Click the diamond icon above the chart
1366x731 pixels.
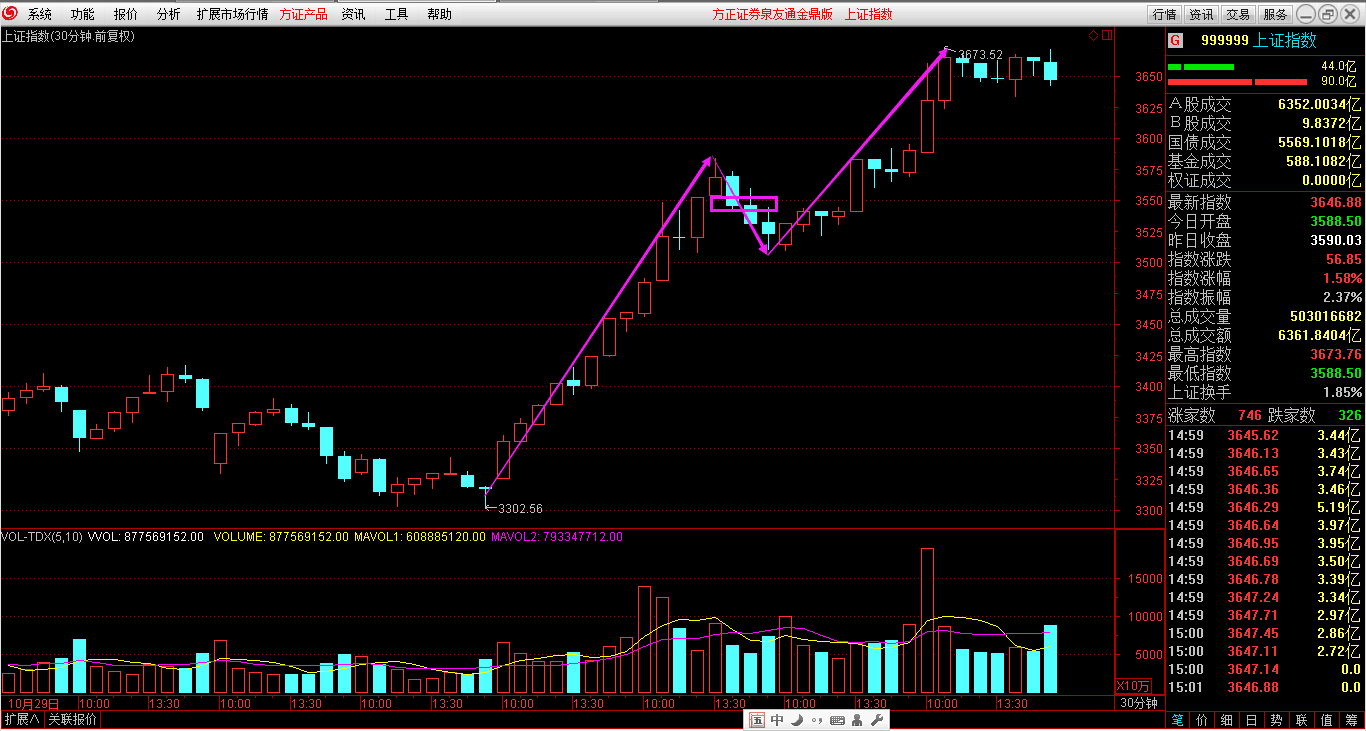pyautogui.click(x=1093, y=36)
